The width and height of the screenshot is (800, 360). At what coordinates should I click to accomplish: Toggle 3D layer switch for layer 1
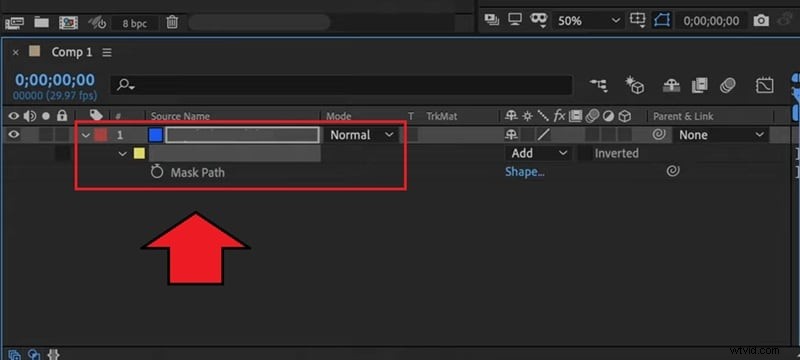click(x=625, y=135)
